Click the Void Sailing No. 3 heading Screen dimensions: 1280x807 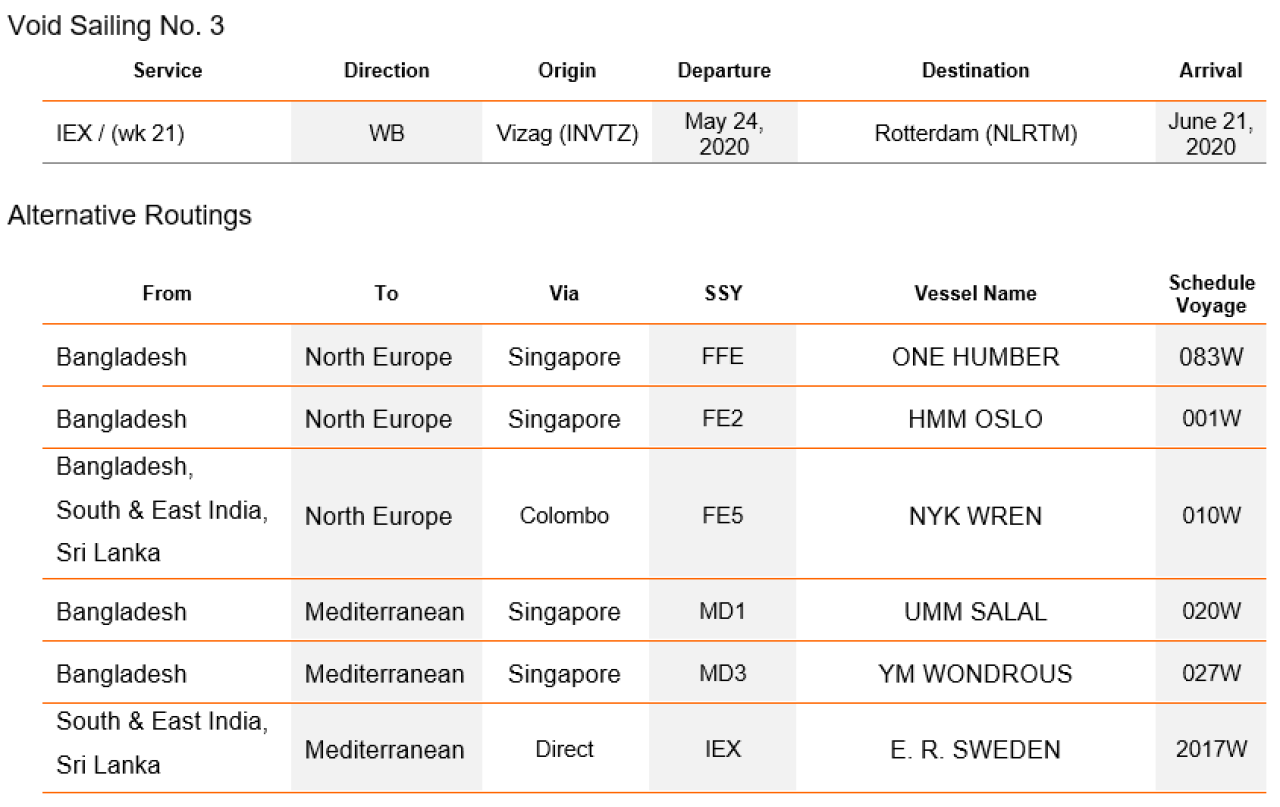[x=116, y=26]
